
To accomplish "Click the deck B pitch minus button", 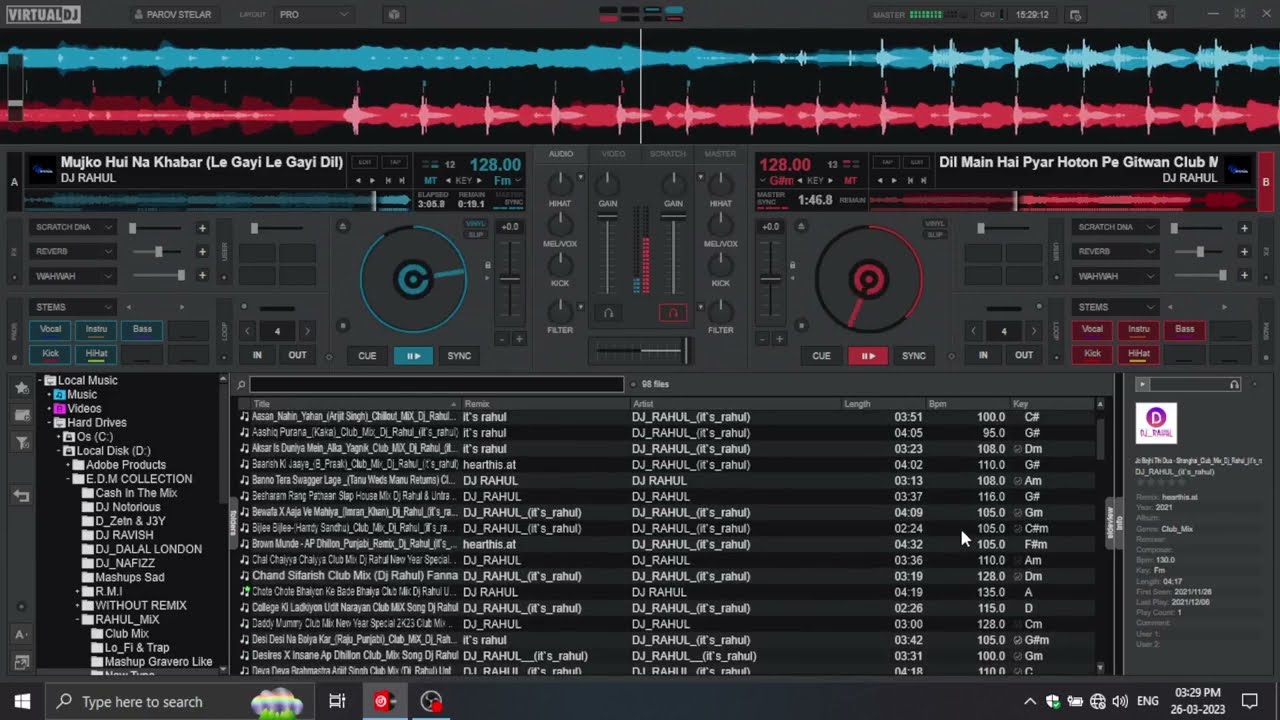I will (762, 339).
